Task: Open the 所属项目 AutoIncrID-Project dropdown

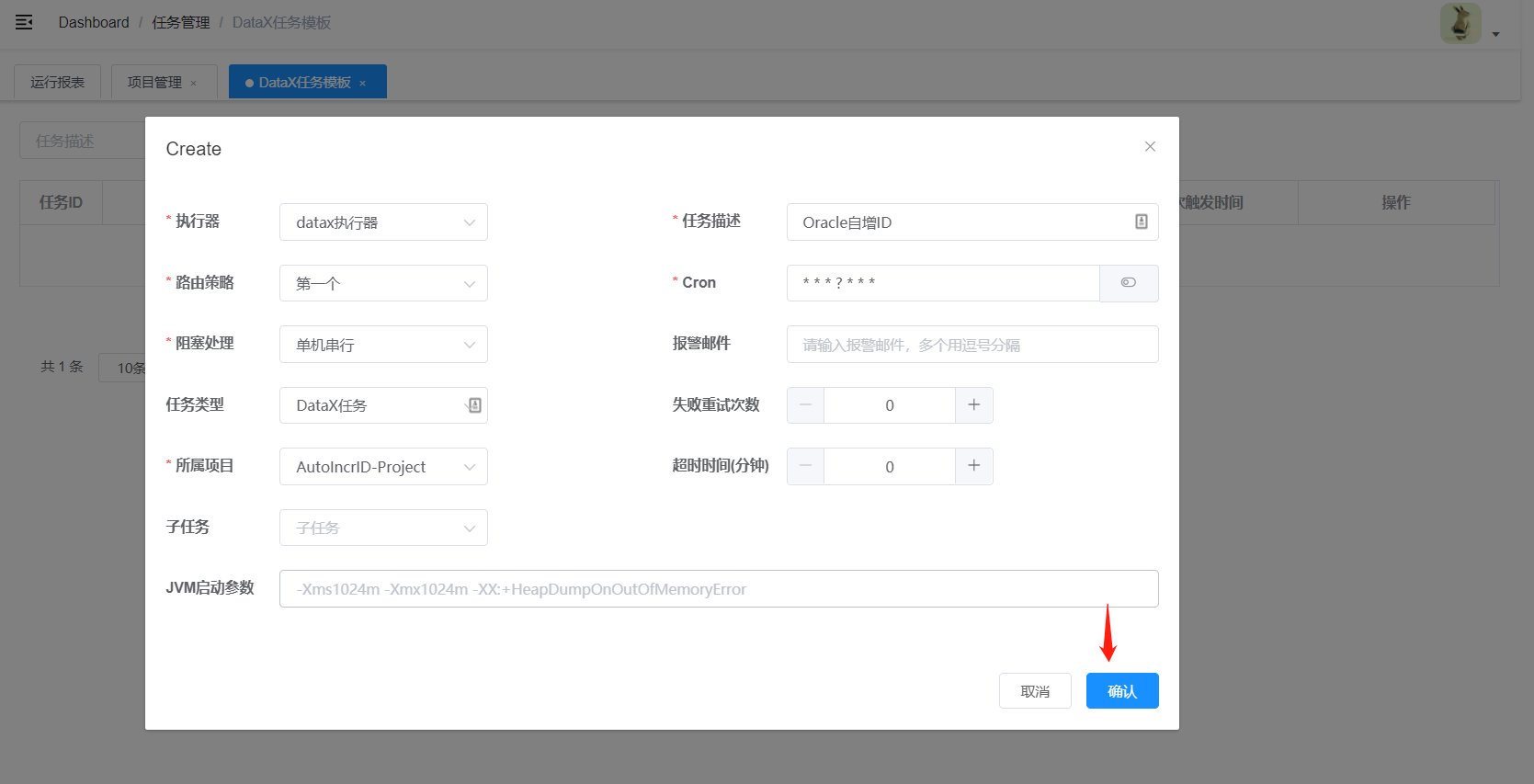Action: pyautogui.click(x=383, y=466)
